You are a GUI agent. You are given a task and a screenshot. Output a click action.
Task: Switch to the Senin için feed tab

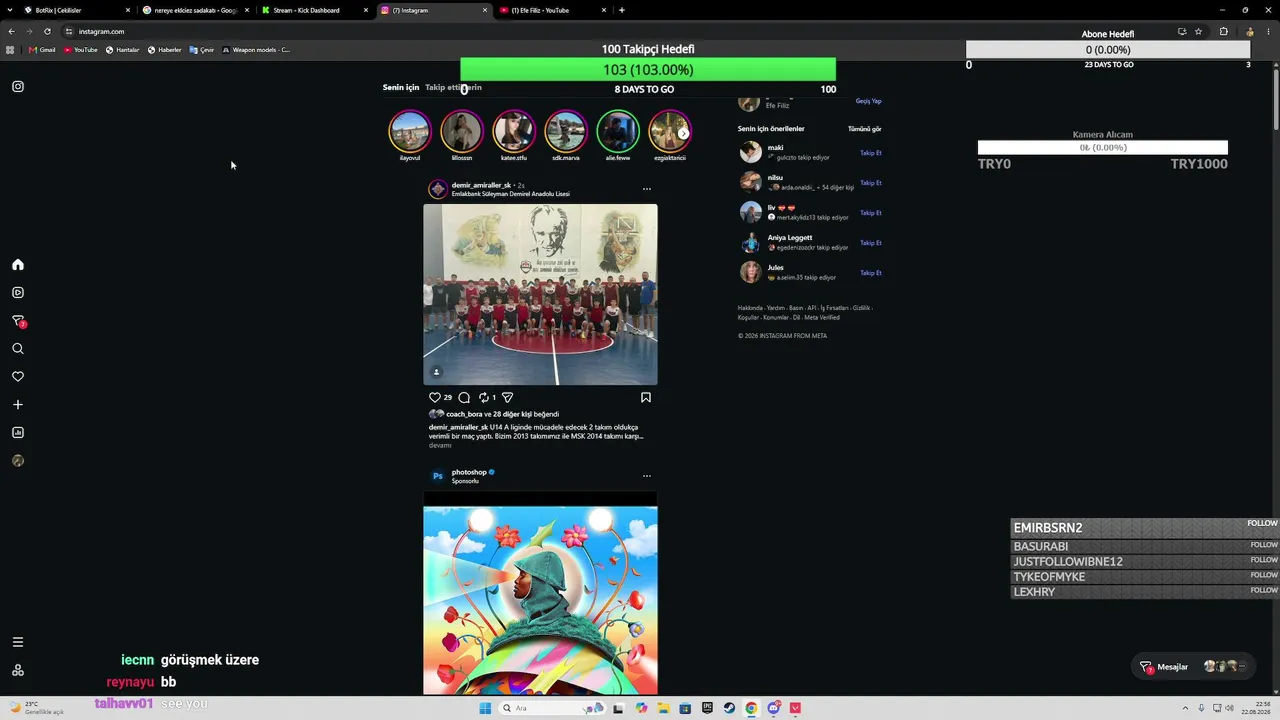[401, 87]
